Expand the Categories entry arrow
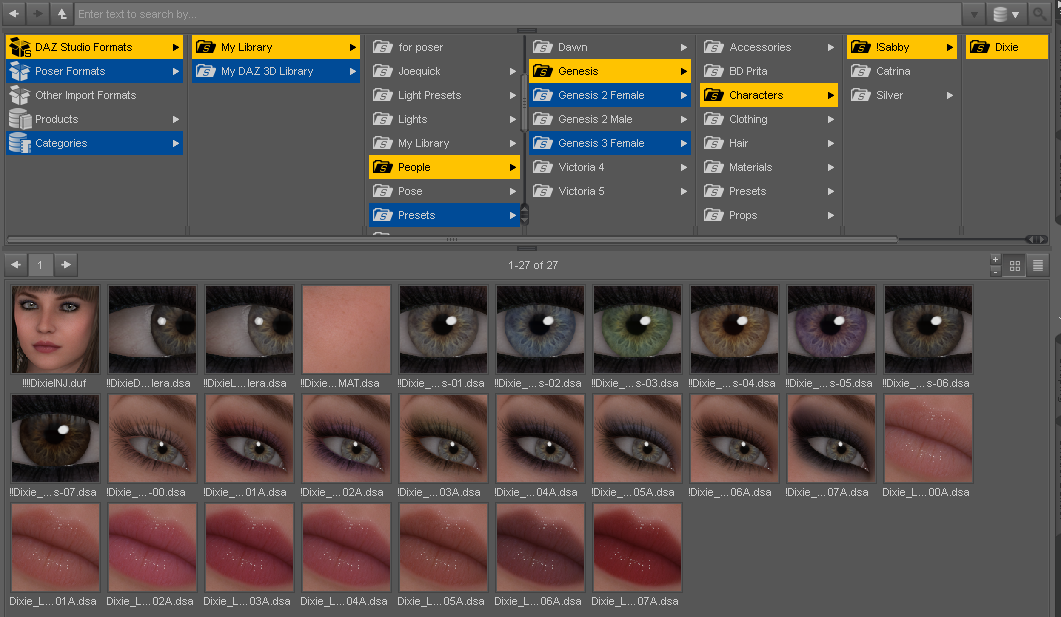This screenshot has height=617, width=1061. coord(176,143)
